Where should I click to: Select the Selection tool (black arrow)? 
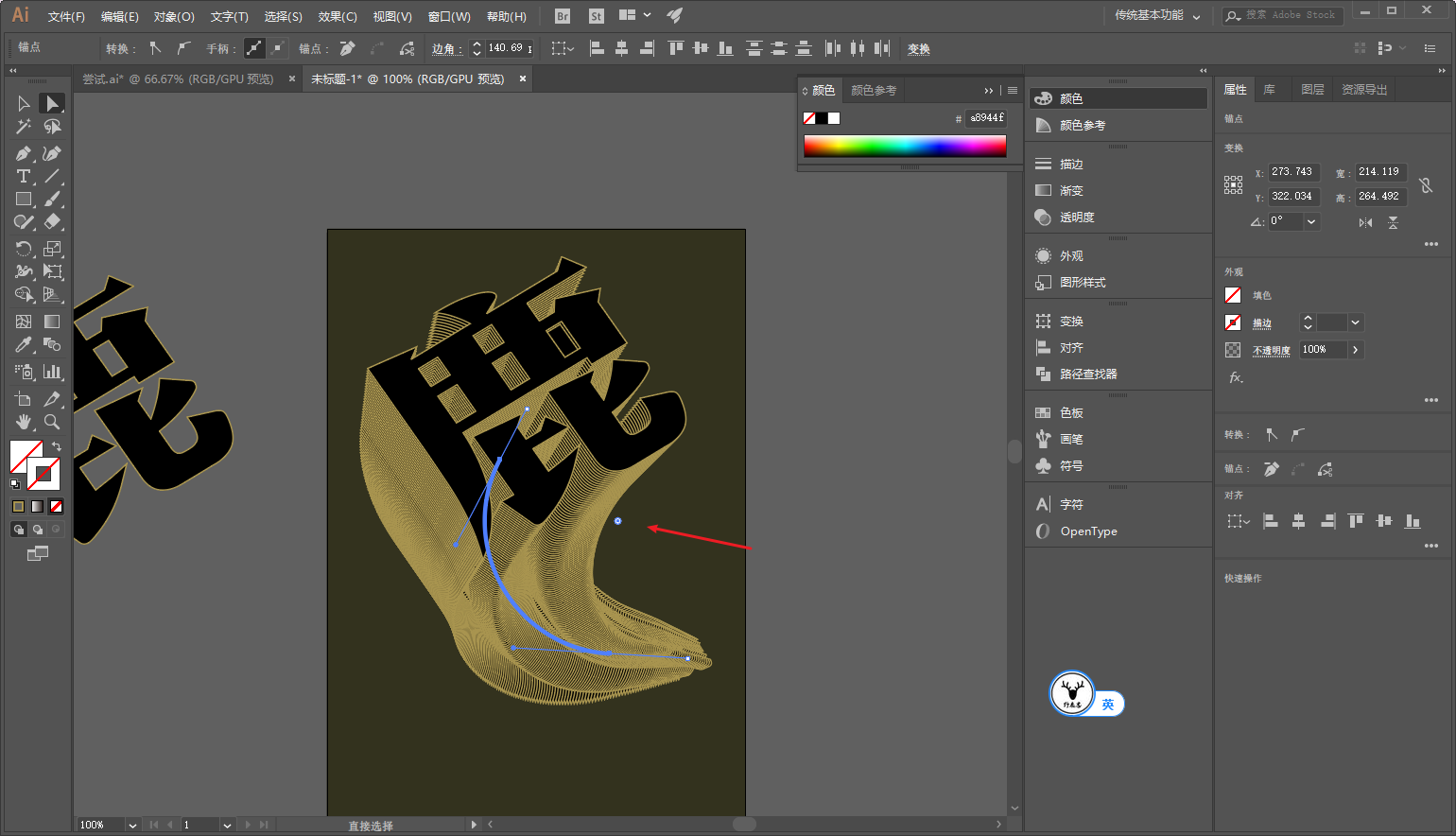[x=24, y=103]
